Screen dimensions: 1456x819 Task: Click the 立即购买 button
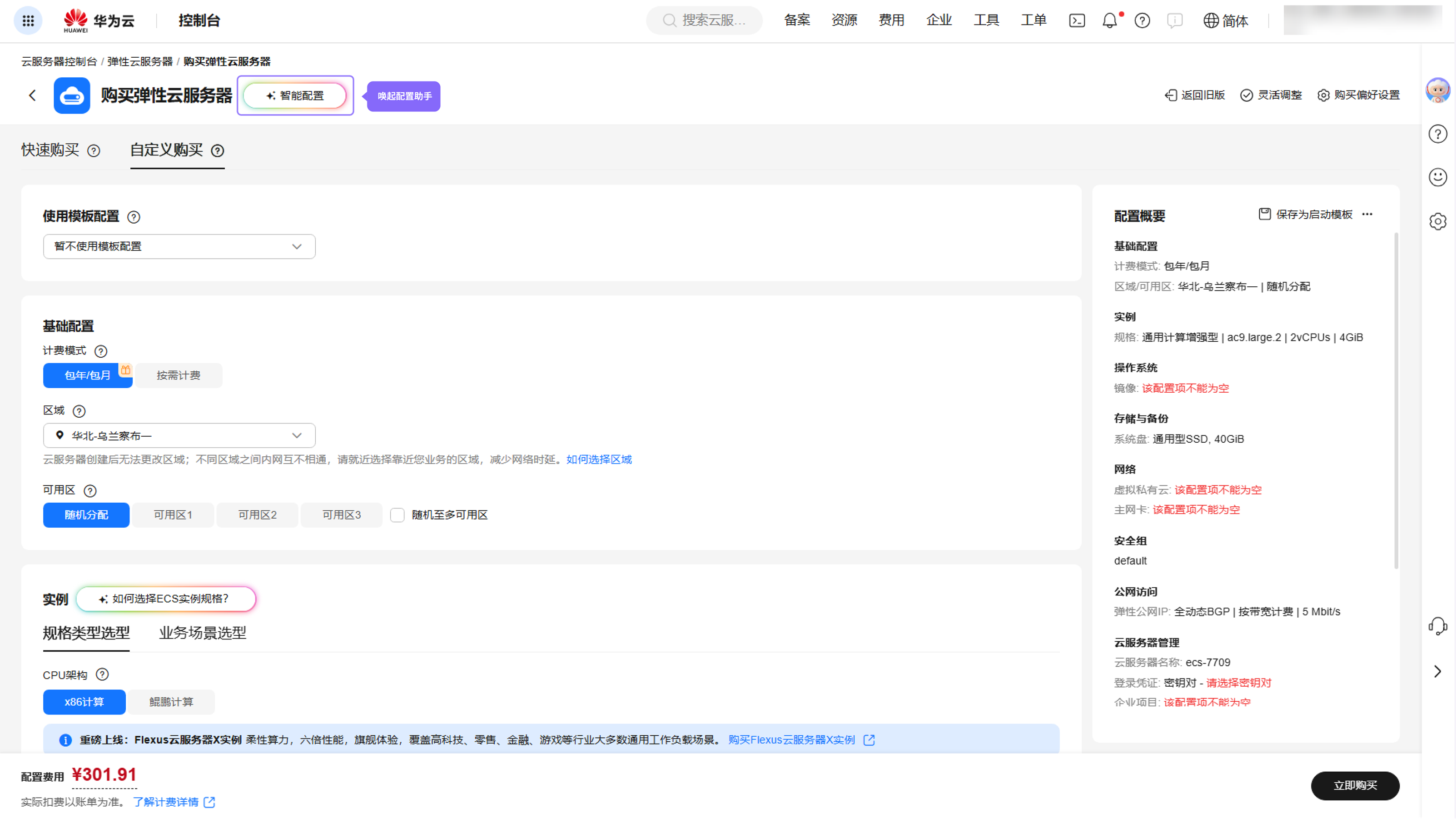1356,786
